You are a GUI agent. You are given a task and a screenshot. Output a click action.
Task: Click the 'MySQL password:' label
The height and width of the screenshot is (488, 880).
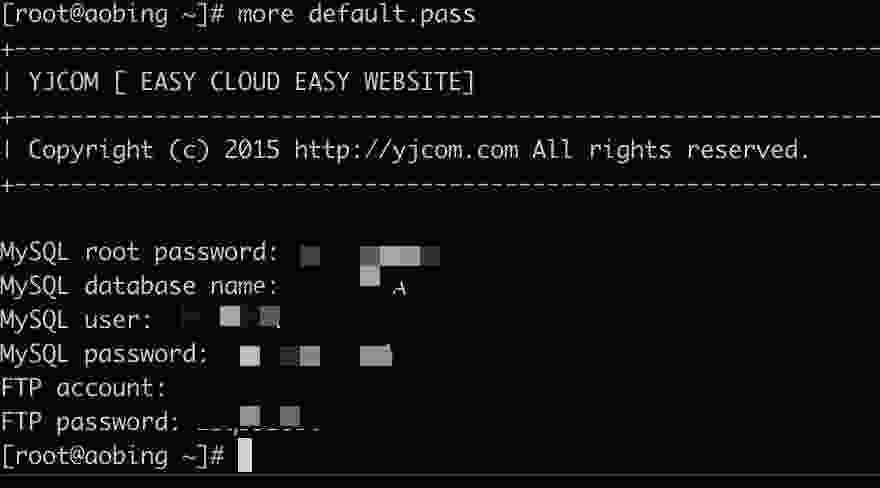pyautogui.click(x=104, y=355)
